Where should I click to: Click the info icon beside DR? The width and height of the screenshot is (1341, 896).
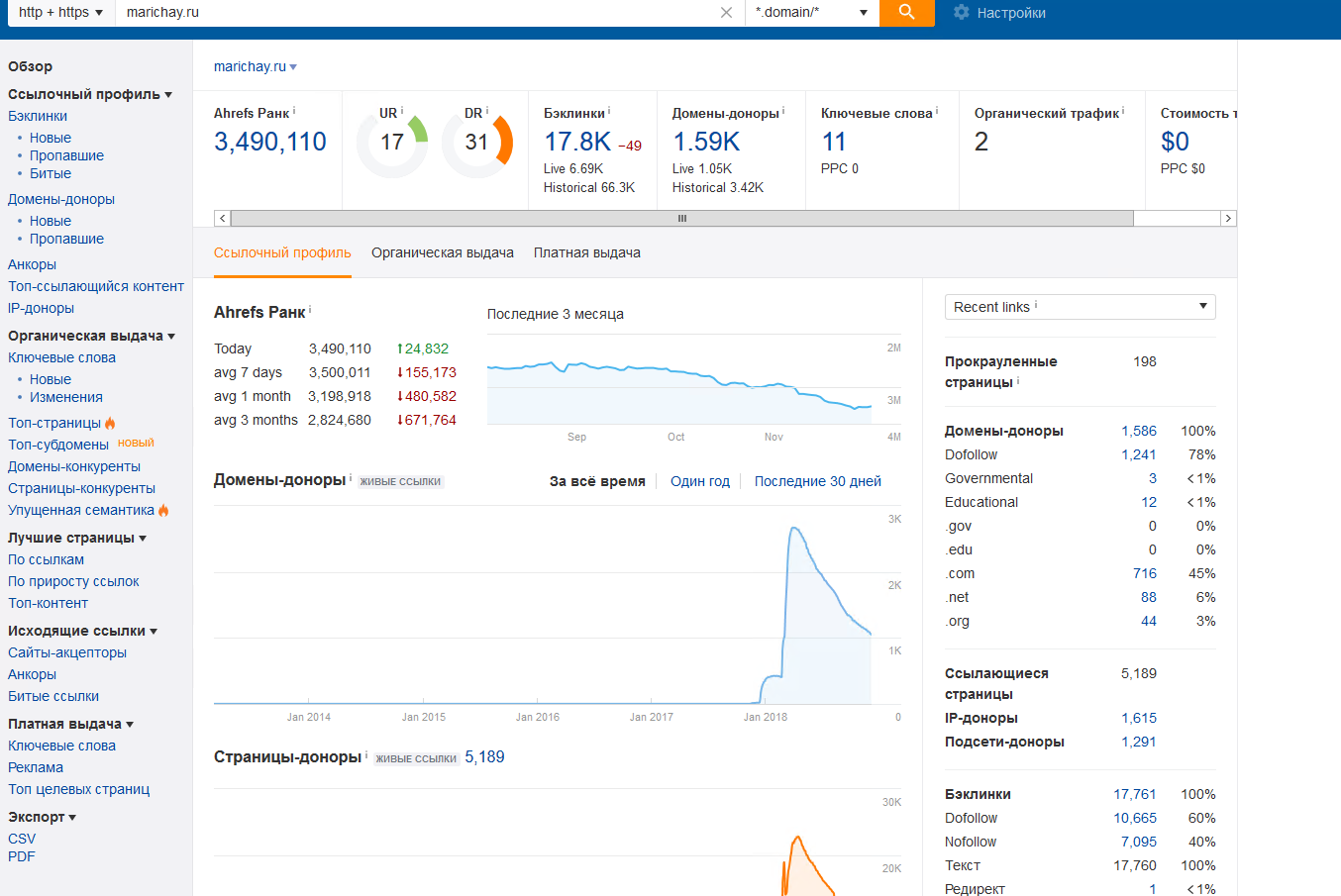click(487, 111)
